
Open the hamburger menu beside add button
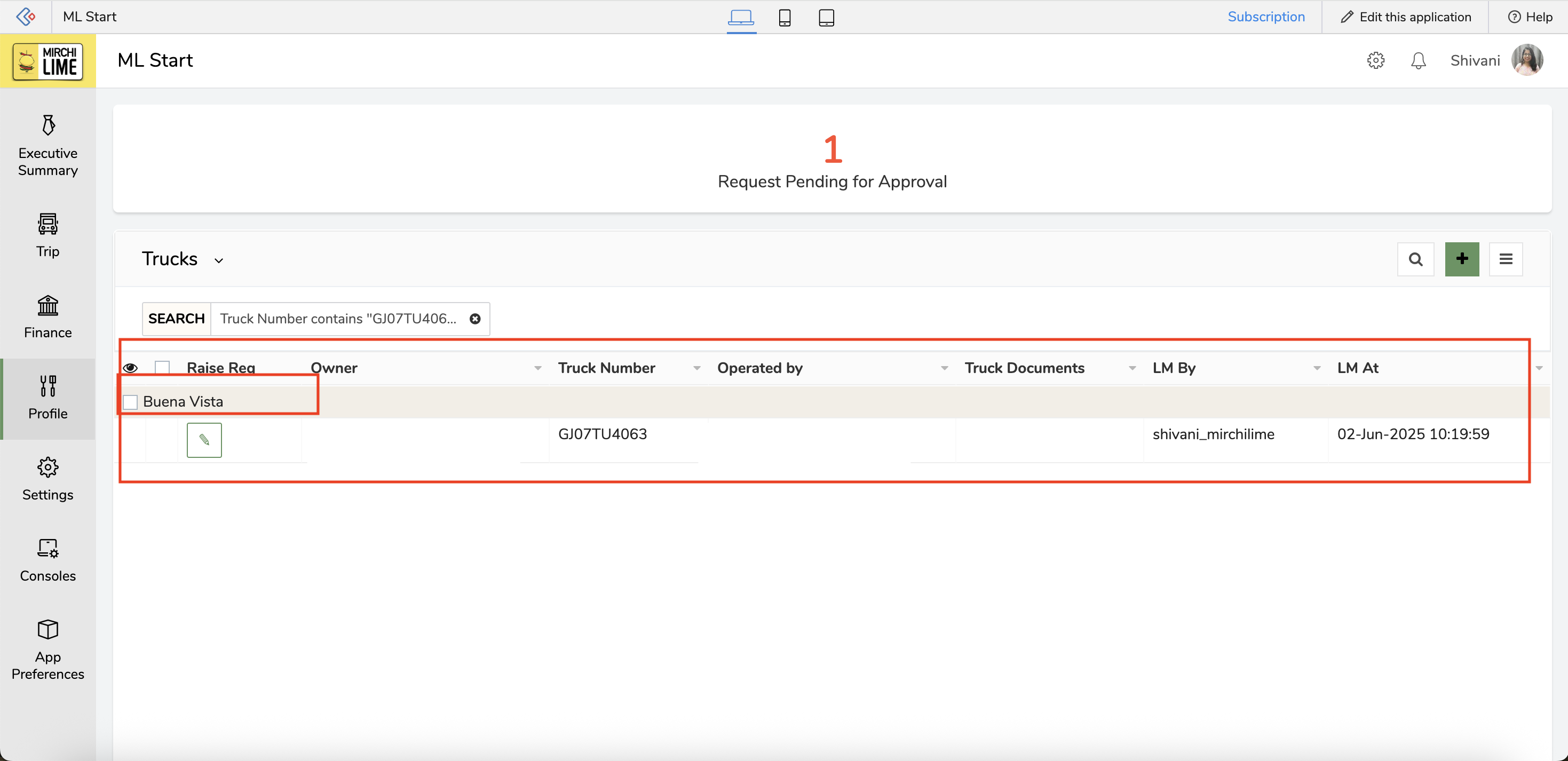click(x=1506, y=259)
